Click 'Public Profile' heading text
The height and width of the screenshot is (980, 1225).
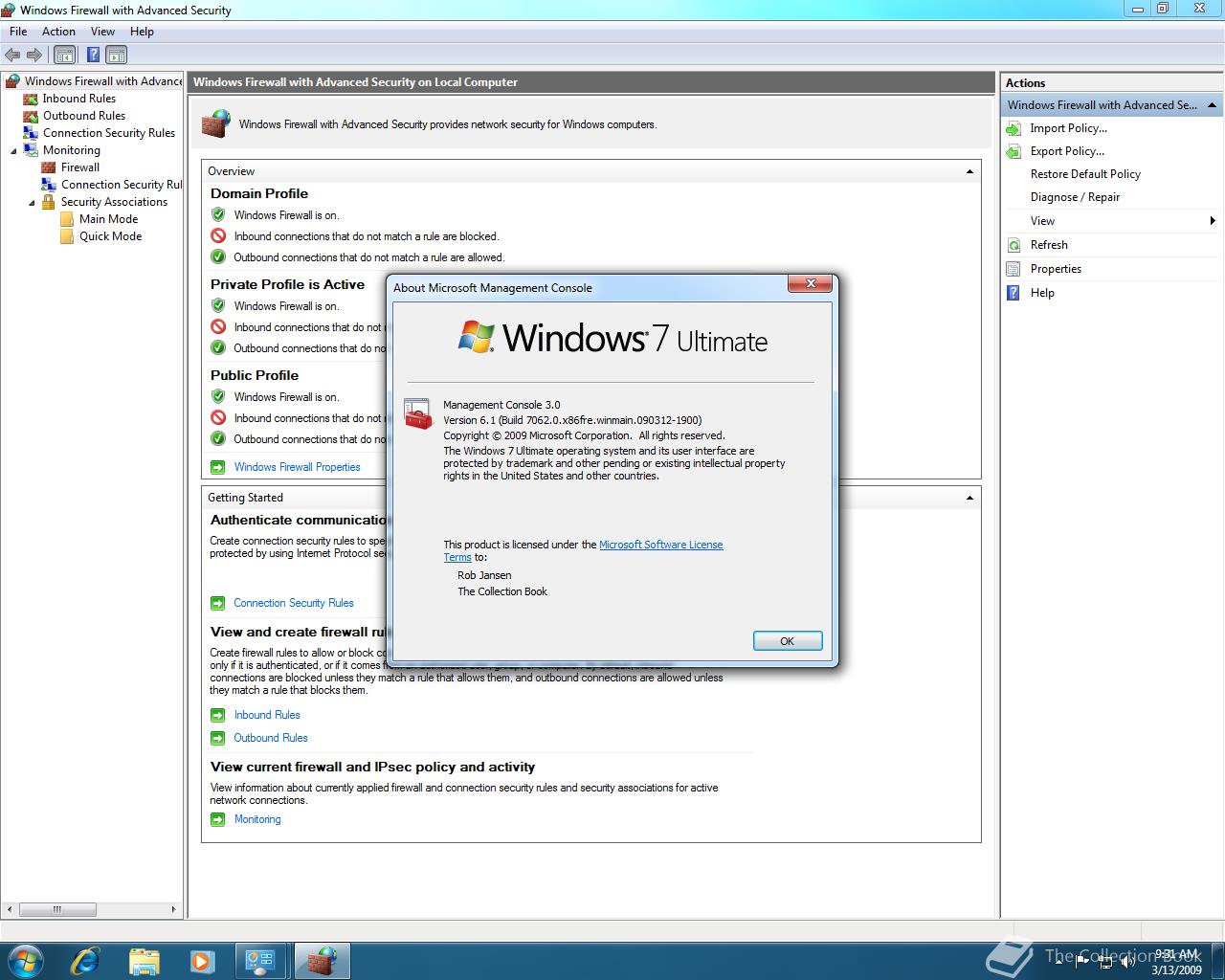(x=255, y=375)
